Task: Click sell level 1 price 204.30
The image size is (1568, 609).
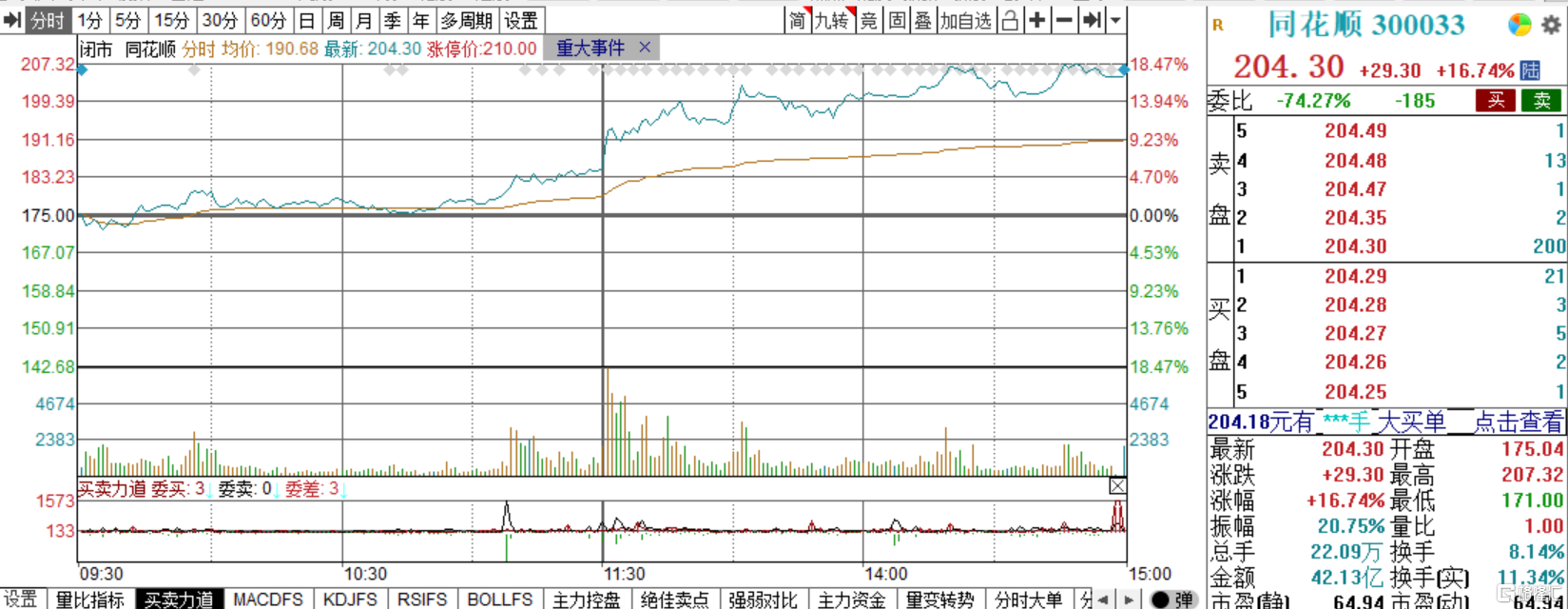Action: [x=1356, y=246]
